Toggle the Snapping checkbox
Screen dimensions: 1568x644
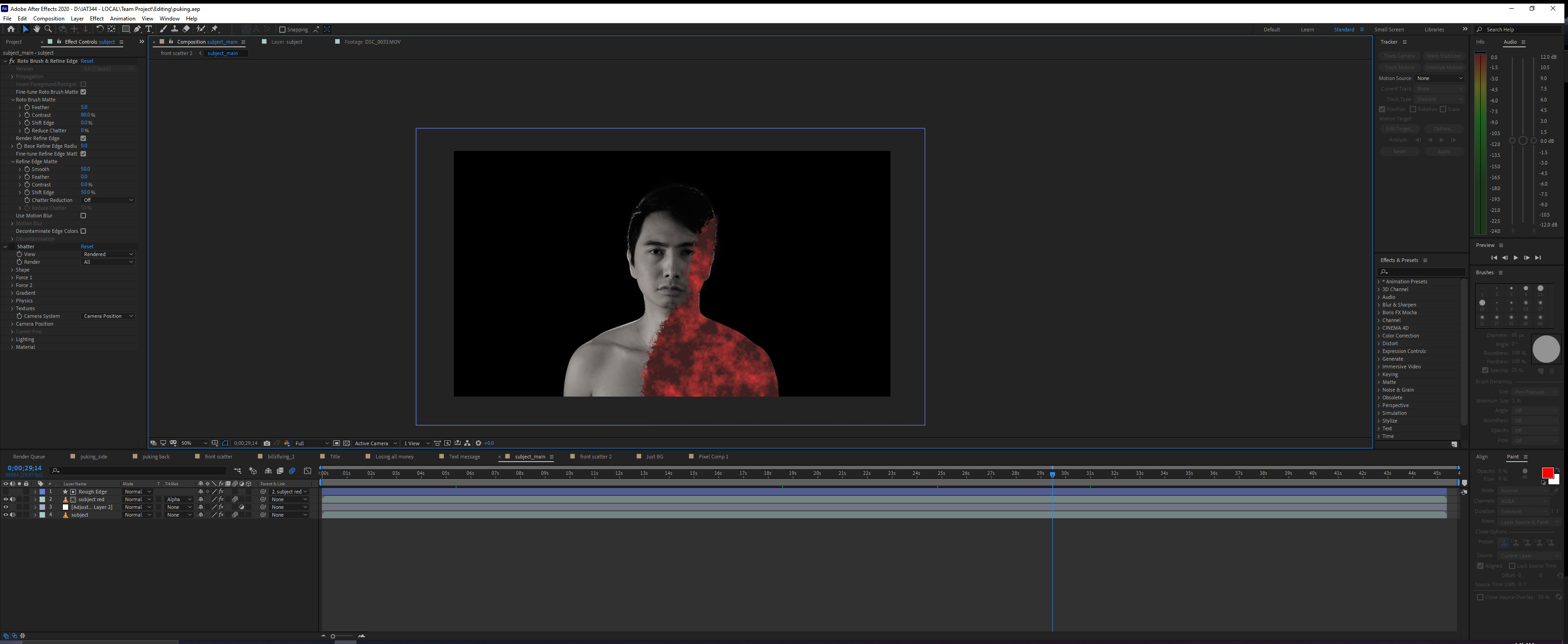(282, 29)
